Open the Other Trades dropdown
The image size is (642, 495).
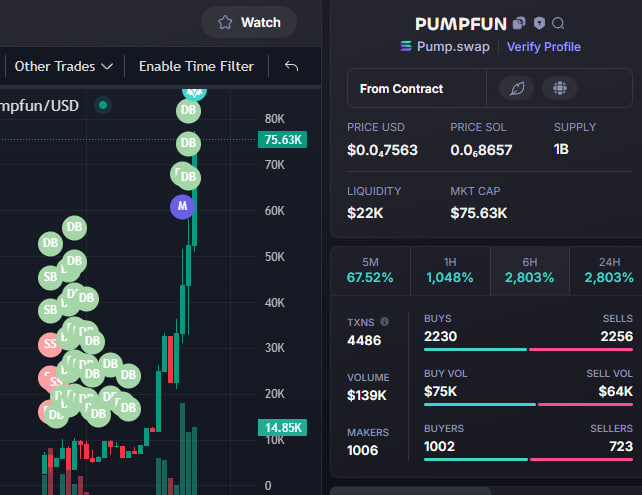(63, 66)
